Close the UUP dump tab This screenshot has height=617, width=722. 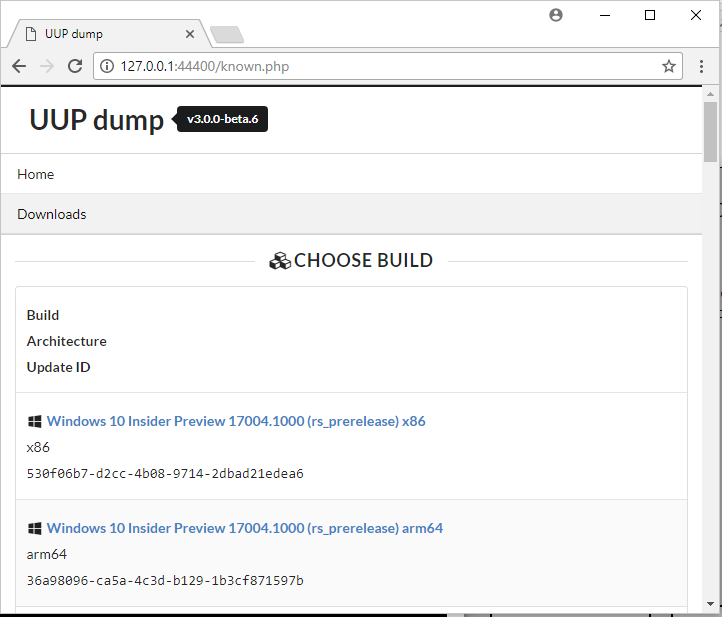pos(190,34)
